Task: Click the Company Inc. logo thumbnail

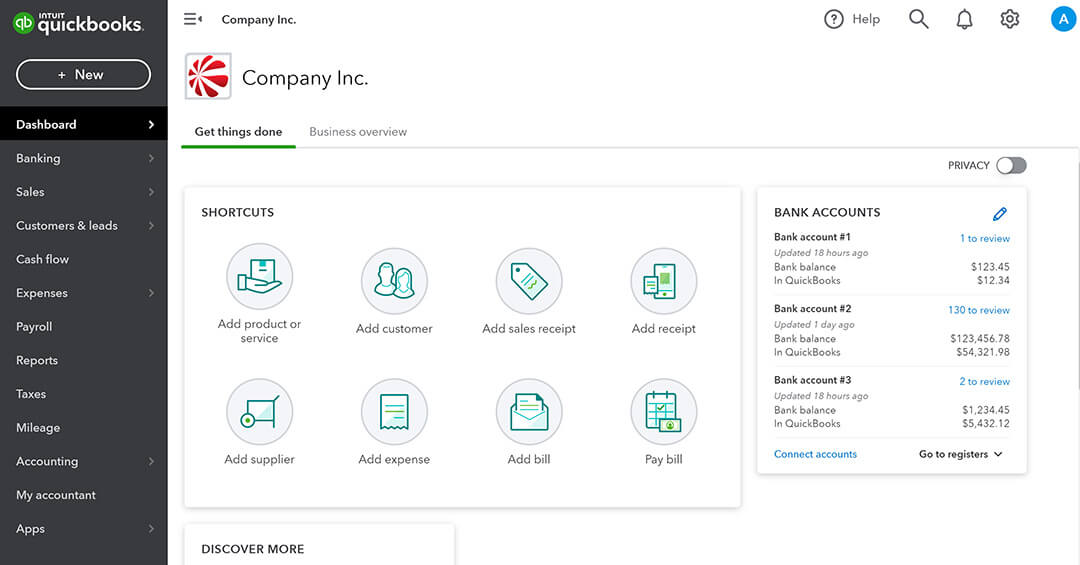Action: (208, 77)
